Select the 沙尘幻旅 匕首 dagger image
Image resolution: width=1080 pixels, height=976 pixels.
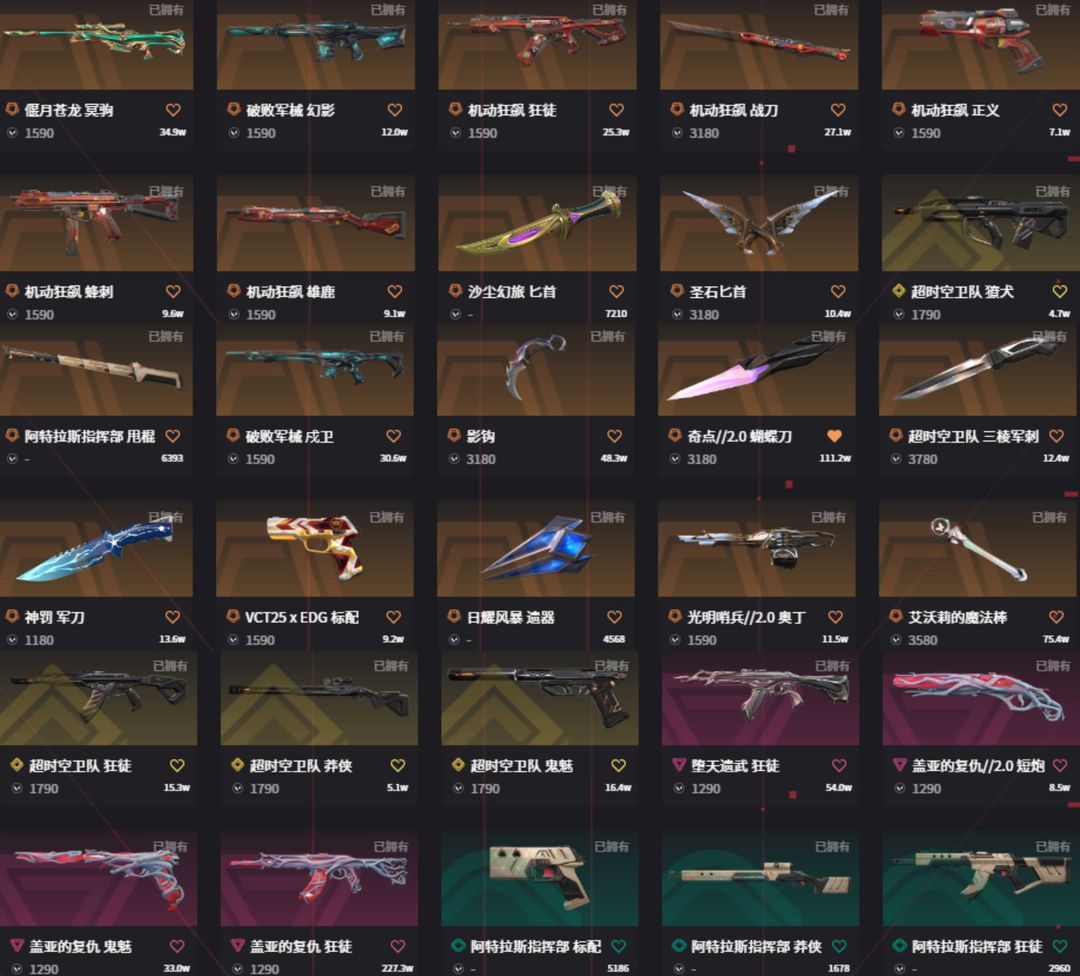point(537,223)
